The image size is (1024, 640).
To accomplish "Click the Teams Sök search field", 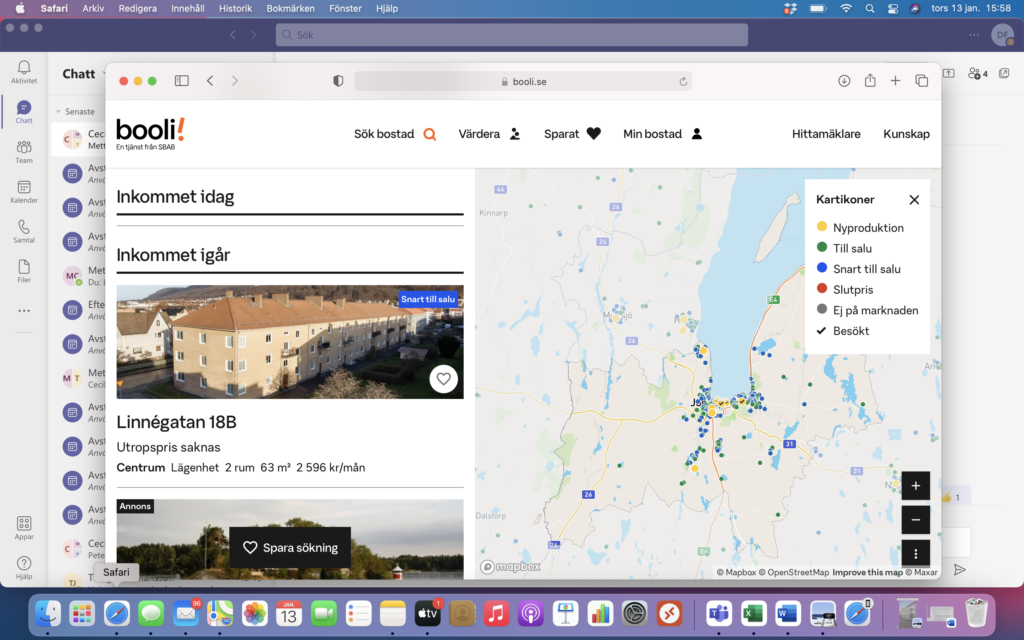I will pyautogui.click(x=511, y=35).
